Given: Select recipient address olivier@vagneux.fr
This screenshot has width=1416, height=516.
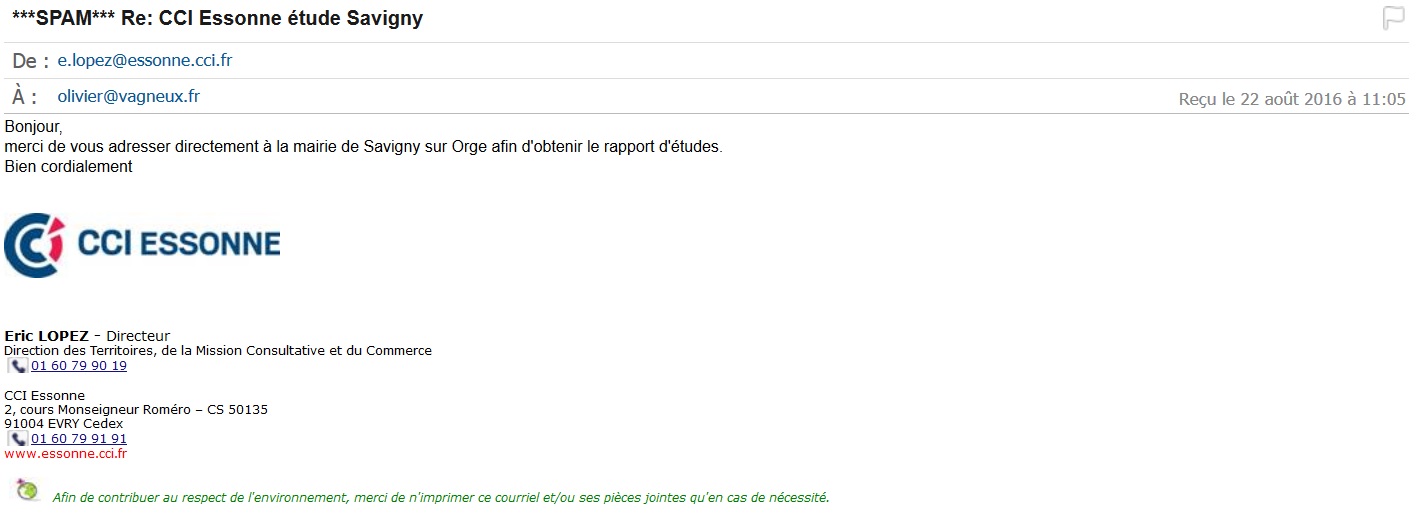Looking at the screenshot, I should (x=128, y=97).
